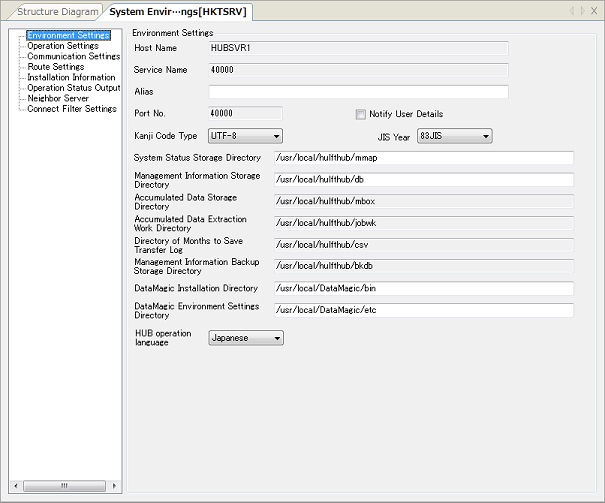The image size is (605, 503).
Task: Enable the Notify User Details checkbox
Action: [361, 115]
